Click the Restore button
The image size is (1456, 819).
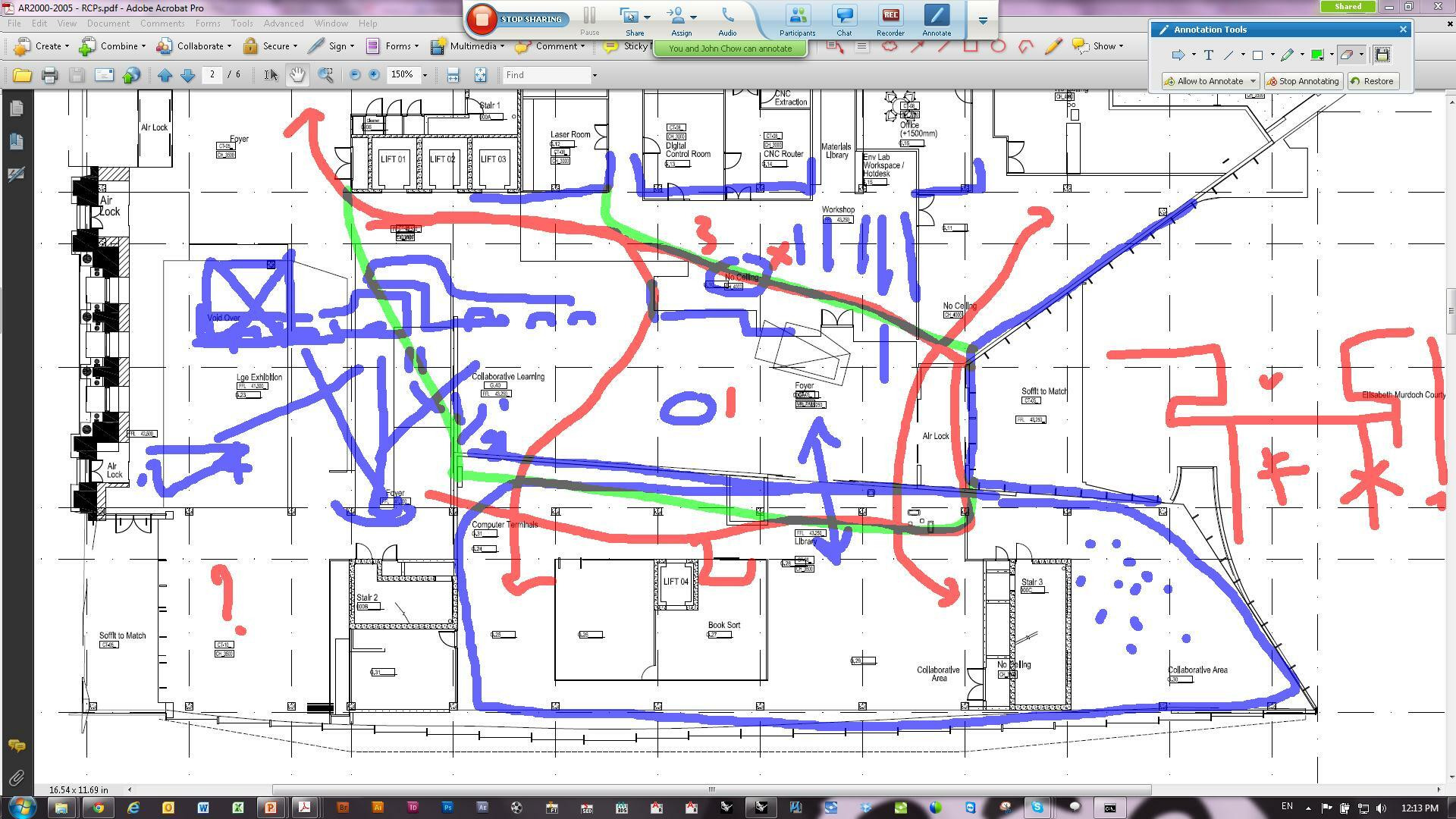point(1372,81)
